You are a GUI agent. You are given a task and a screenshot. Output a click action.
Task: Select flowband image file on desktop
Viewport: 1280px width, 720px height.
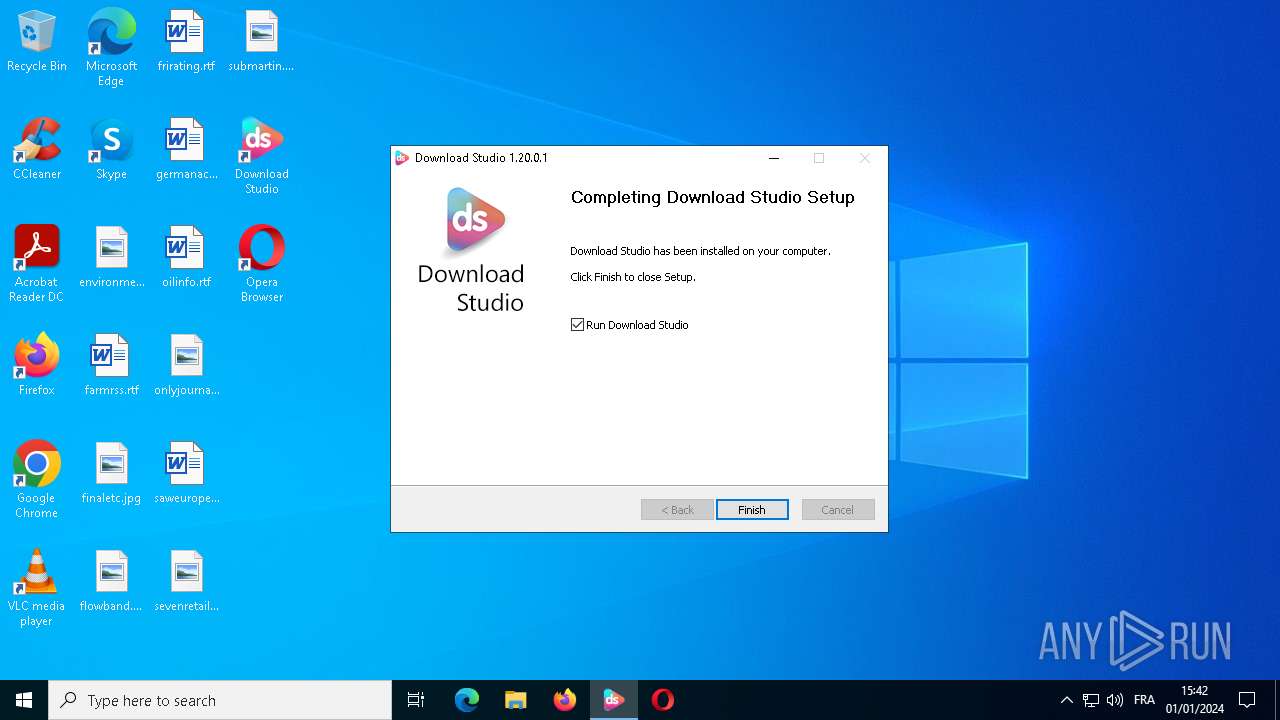coord(111,582)
